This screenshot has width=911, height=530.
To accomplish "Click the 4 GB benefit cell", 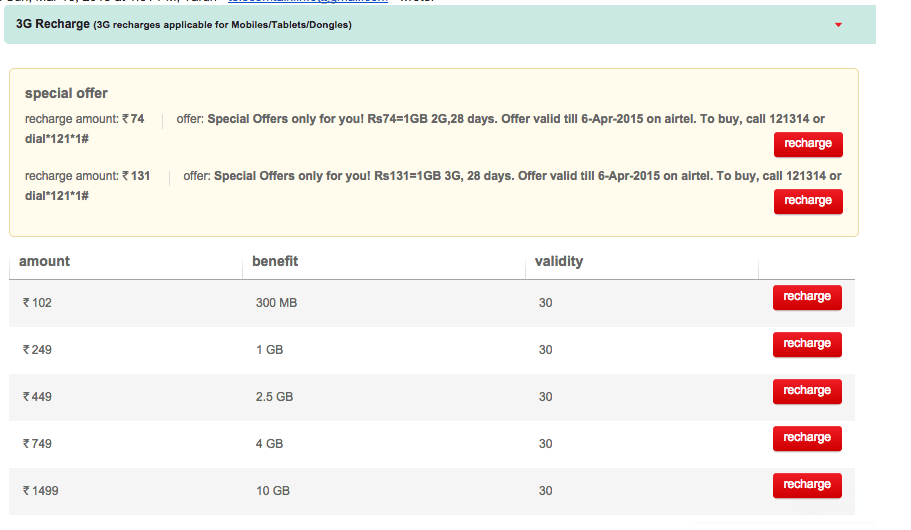I will coord(269,444).
